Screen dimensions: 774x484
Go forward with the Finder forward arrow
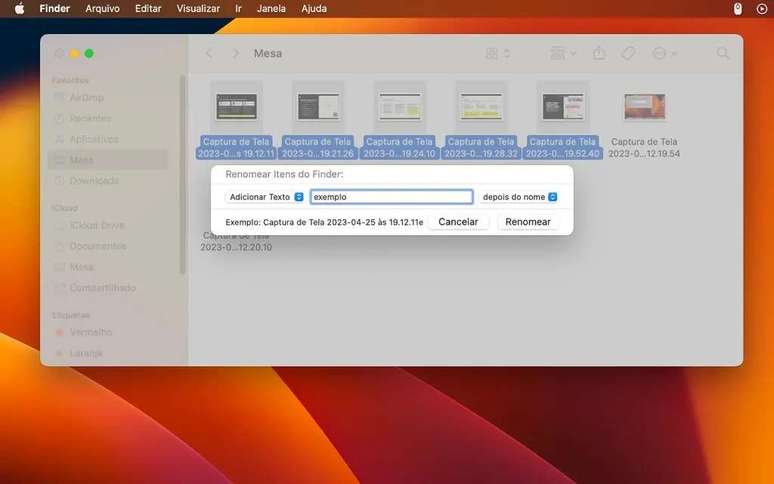click(235, 53)
